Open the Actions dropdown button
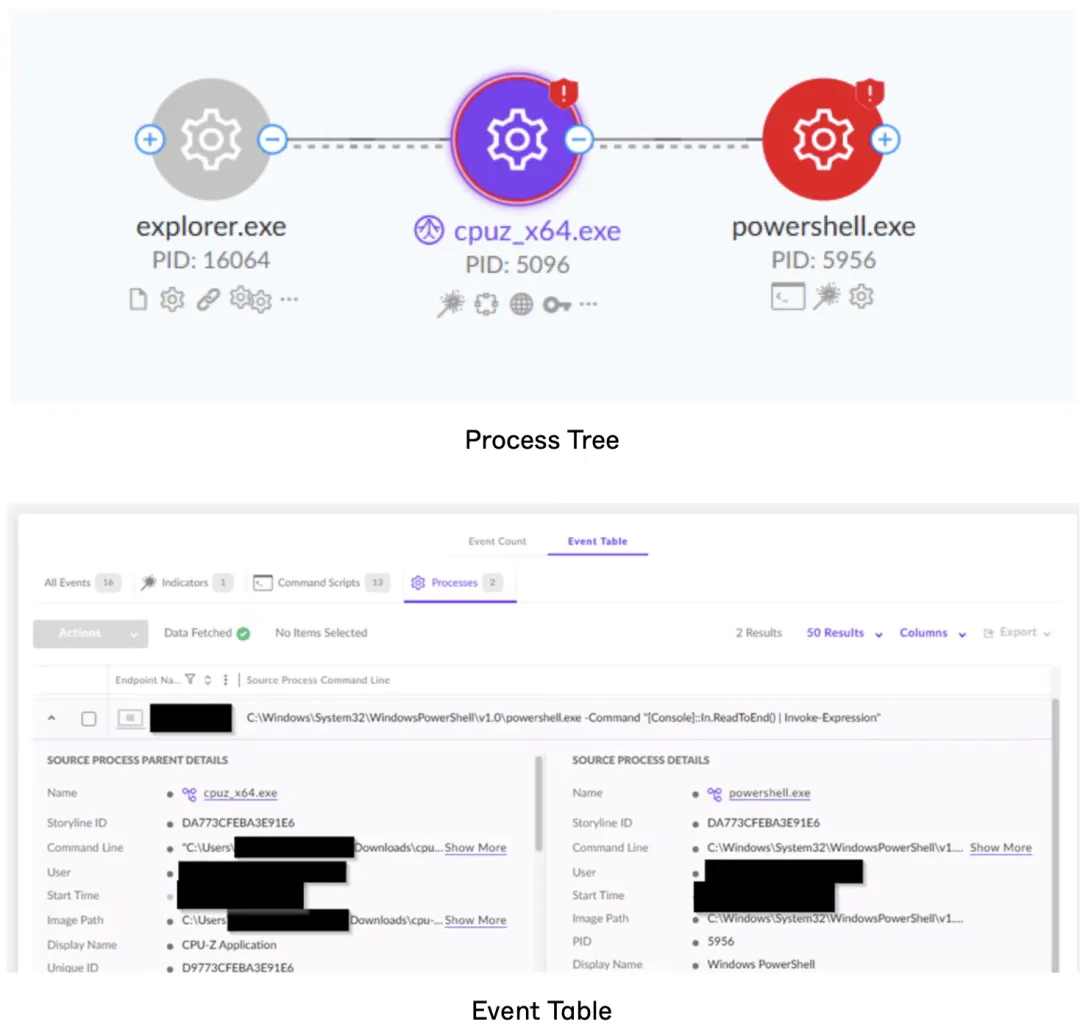Image resolution: width=1080 pixels, height=1027 pixels. (x=90, y=633)
